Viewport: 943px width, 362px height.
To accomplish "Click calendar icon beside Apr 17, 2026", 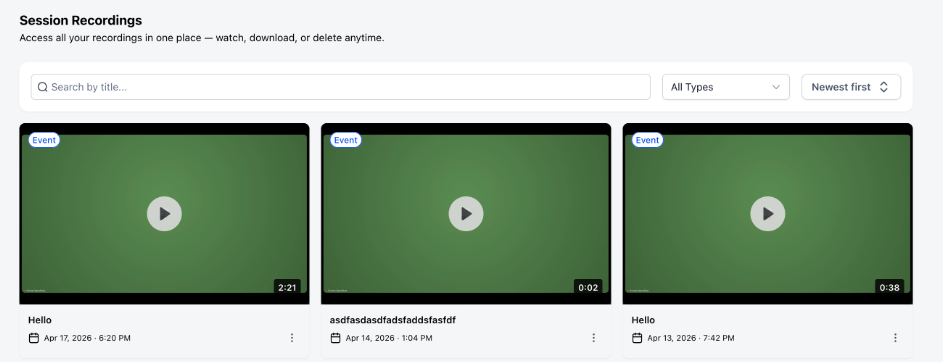I will [34, 338].
